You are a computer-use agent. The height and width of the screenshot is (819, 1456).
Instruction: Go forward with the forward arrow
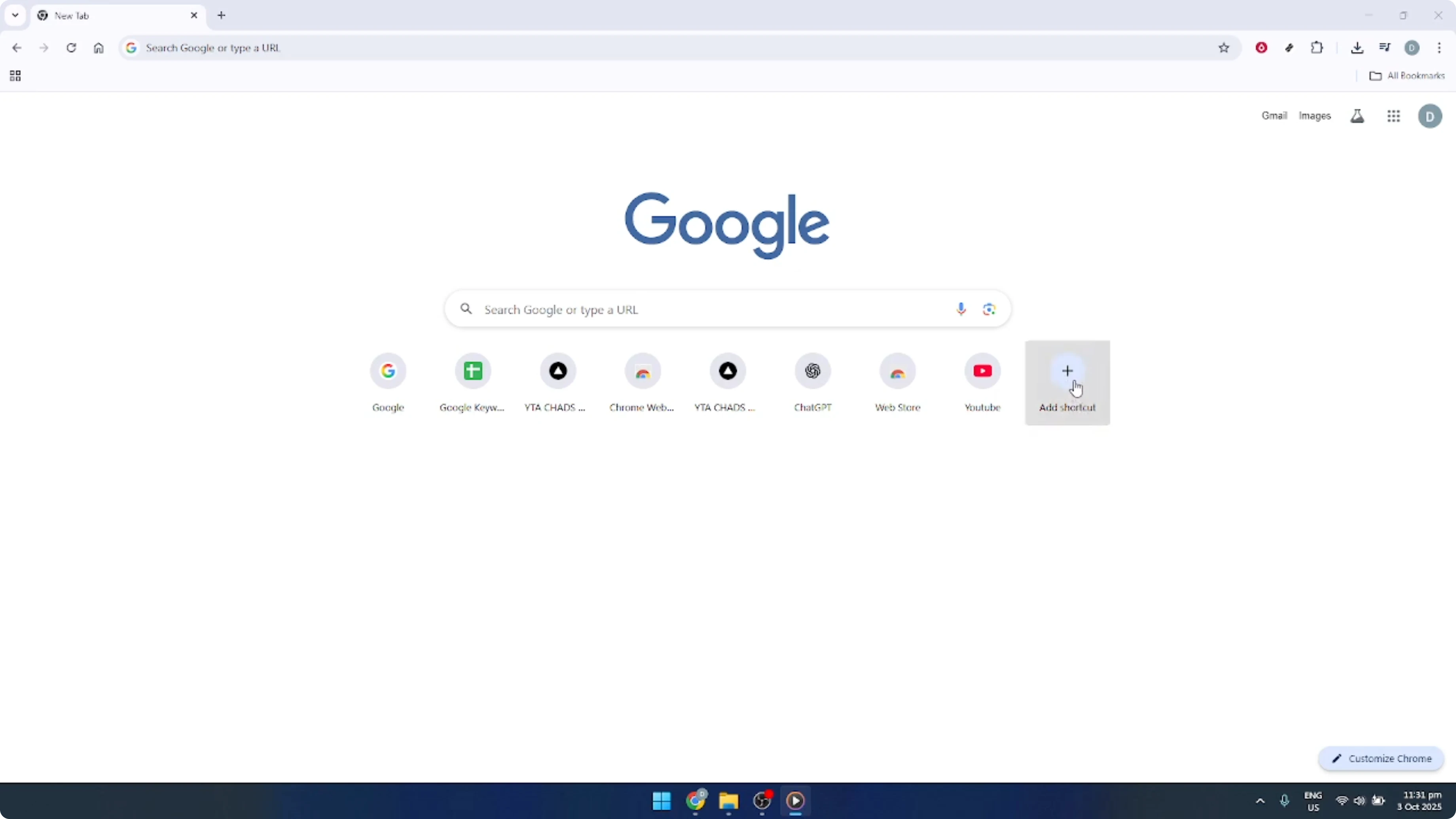tap(44, 48)
